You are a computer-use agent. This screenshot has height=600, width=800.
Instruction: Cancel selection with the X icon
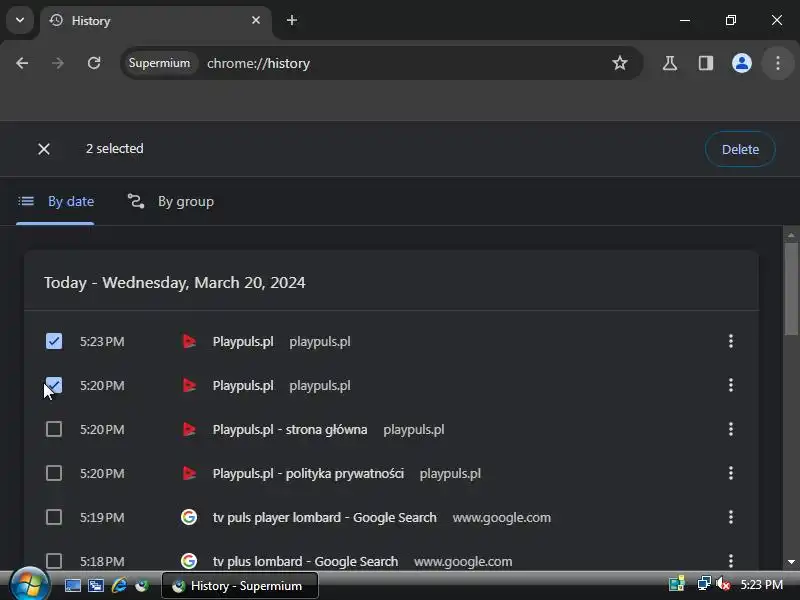point(44,149)
